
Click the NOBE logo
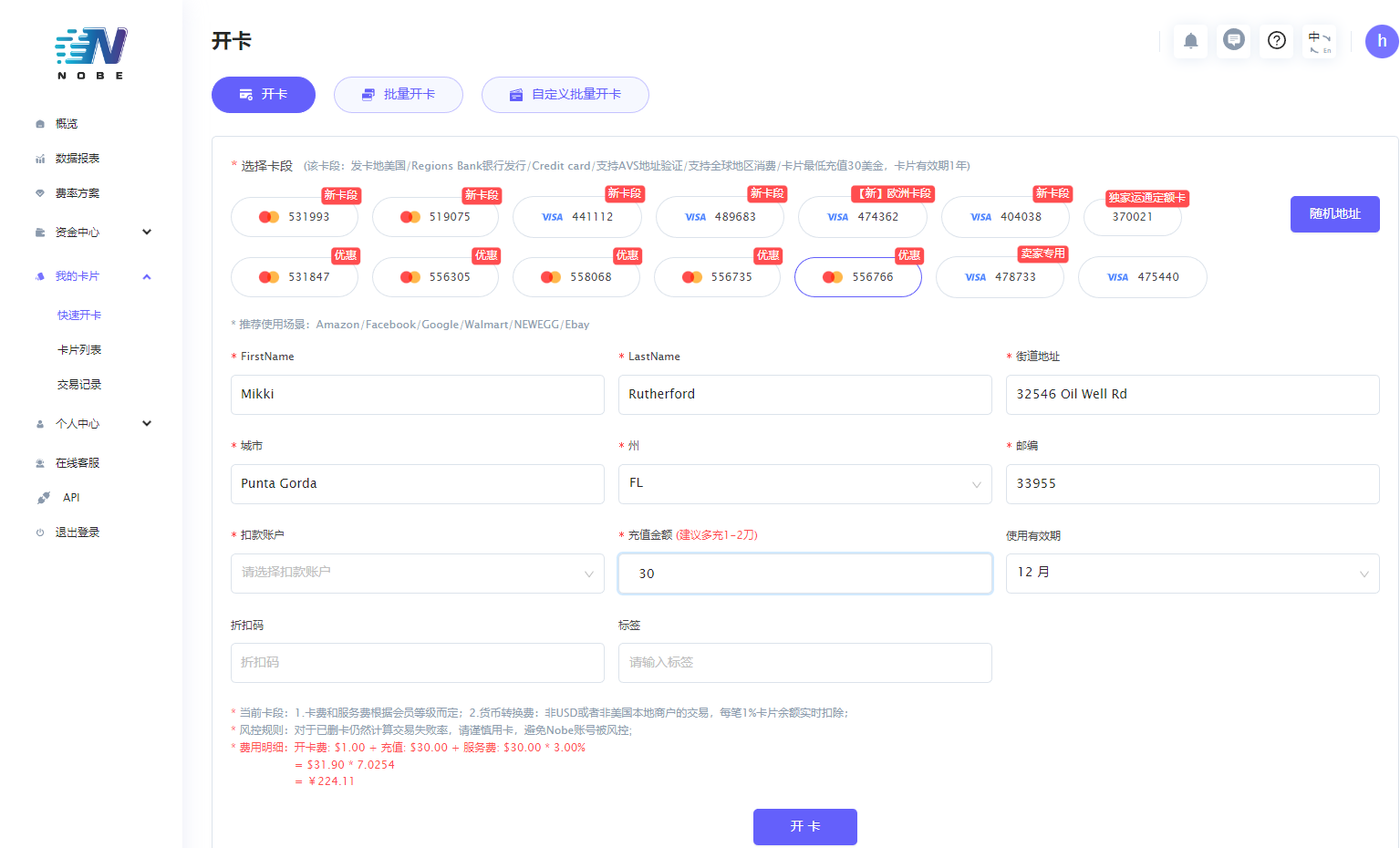pos(91,53)
